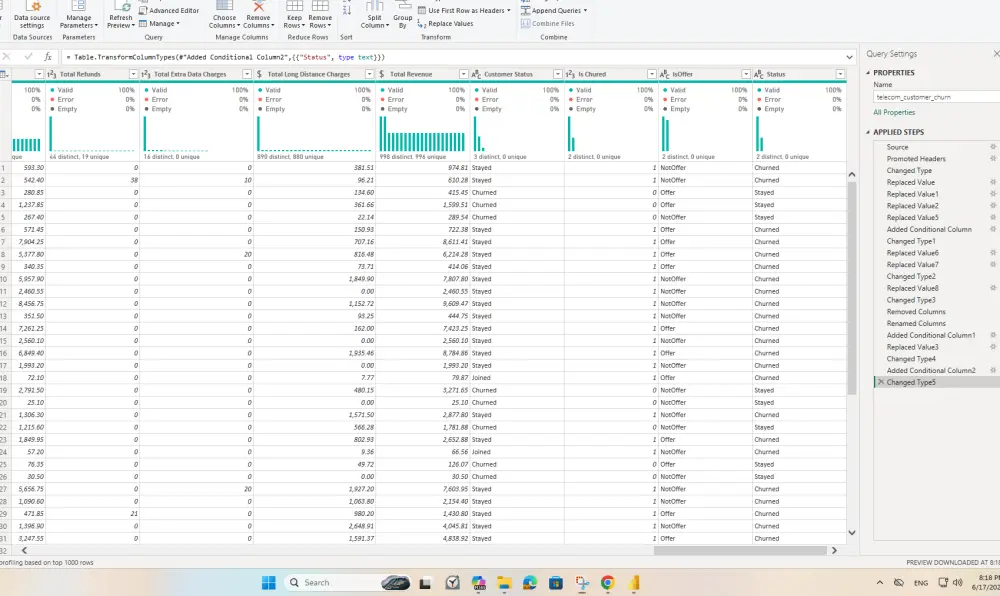
Task: Open the Total Extra Data Charges filter dropdown
Action: click(247, 75)
